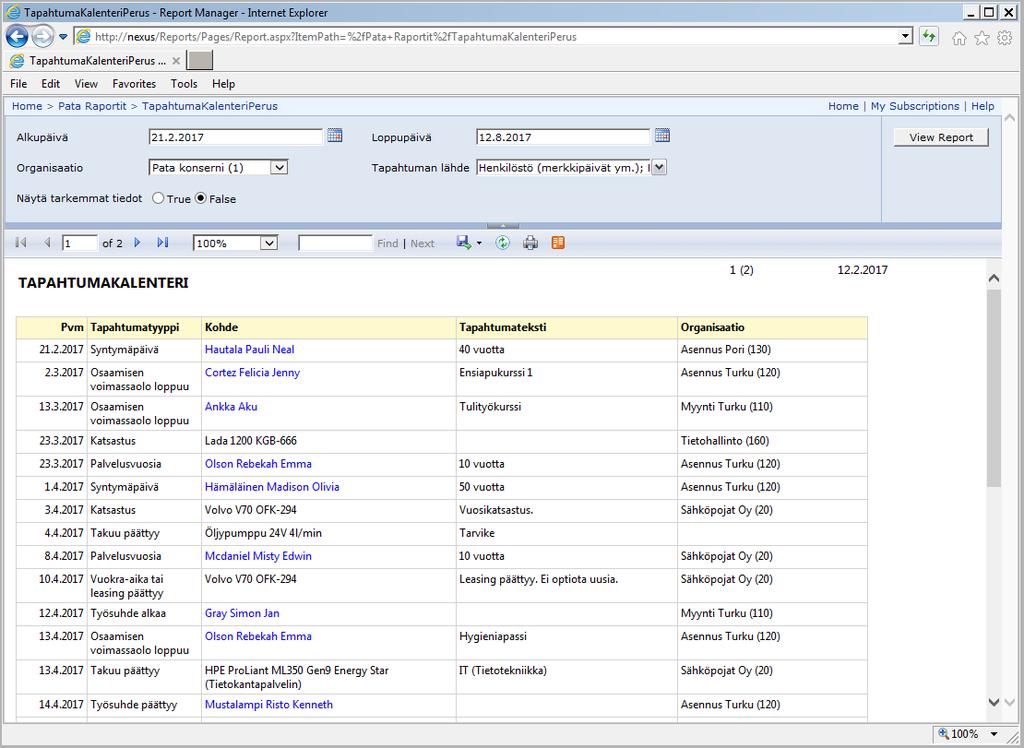Open a new blank tab
This screenshot has width=1024, height=748.
[200, 61]
